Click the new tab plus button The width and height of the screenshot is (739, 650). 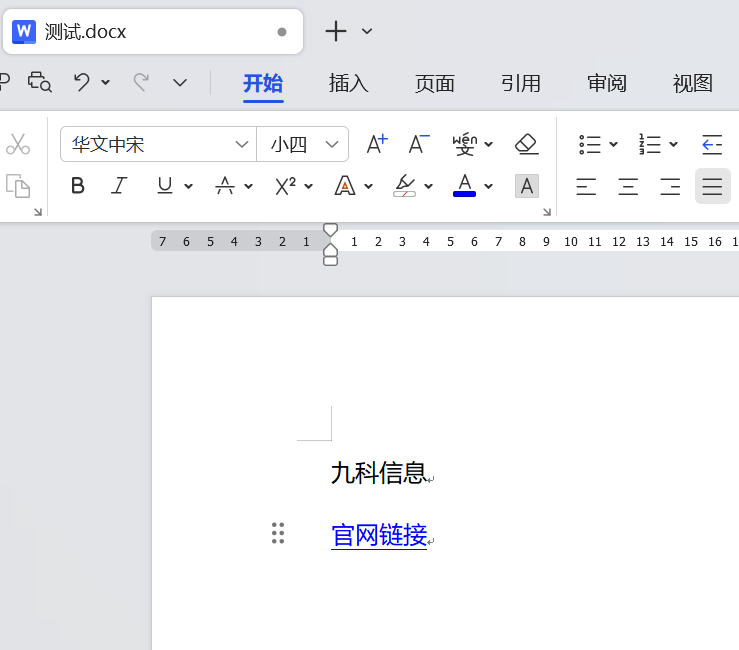click(x=336, y=31)
